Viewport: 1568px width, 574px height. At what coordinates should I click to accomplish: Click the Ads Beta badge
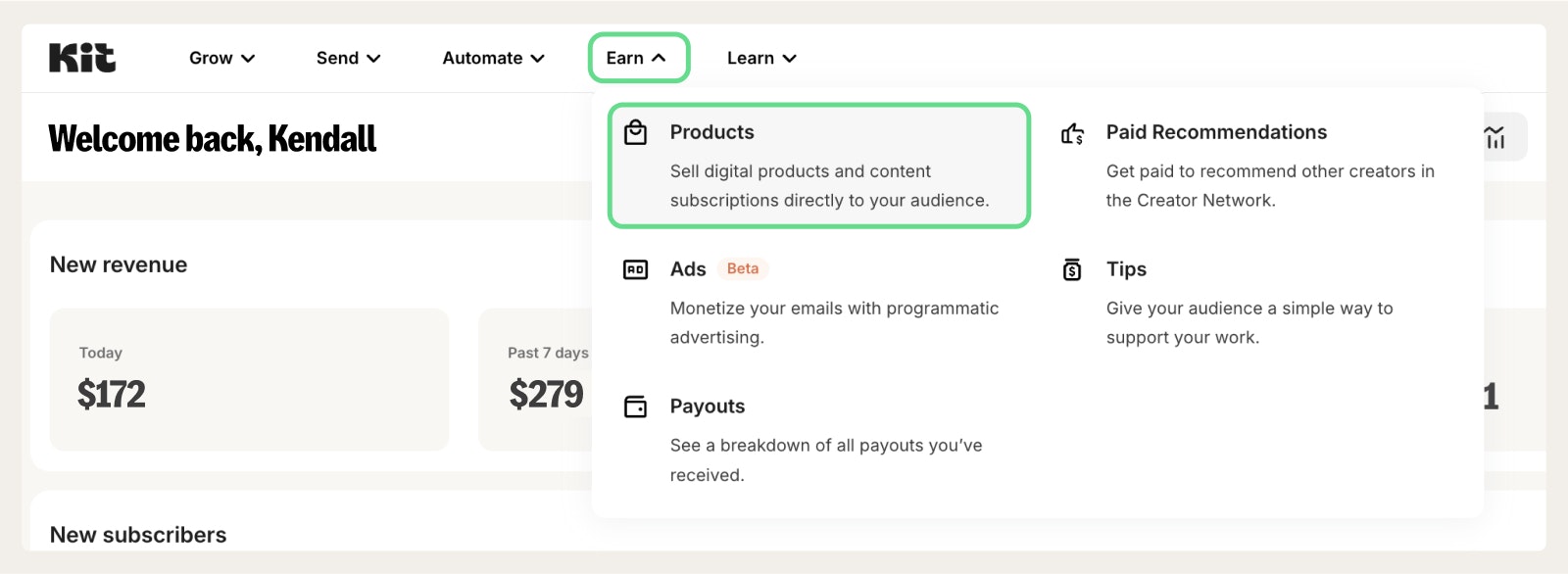[x=743, y=268]
